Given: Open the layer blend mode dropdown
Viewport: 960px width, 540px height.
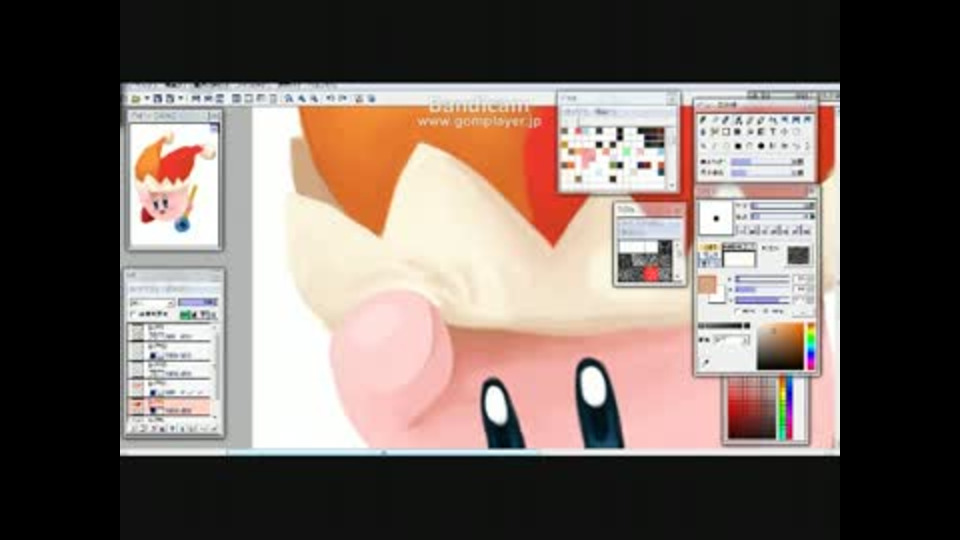Looking at the screenshot, I should (152, 302).
